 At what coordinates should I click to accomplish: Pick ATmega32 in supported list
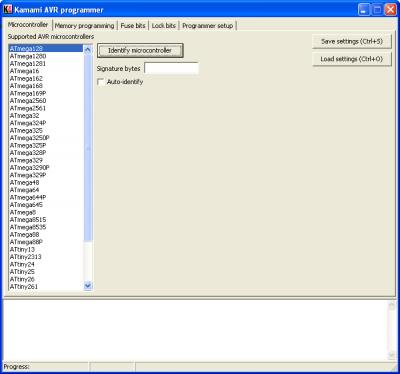pos(46,116)
